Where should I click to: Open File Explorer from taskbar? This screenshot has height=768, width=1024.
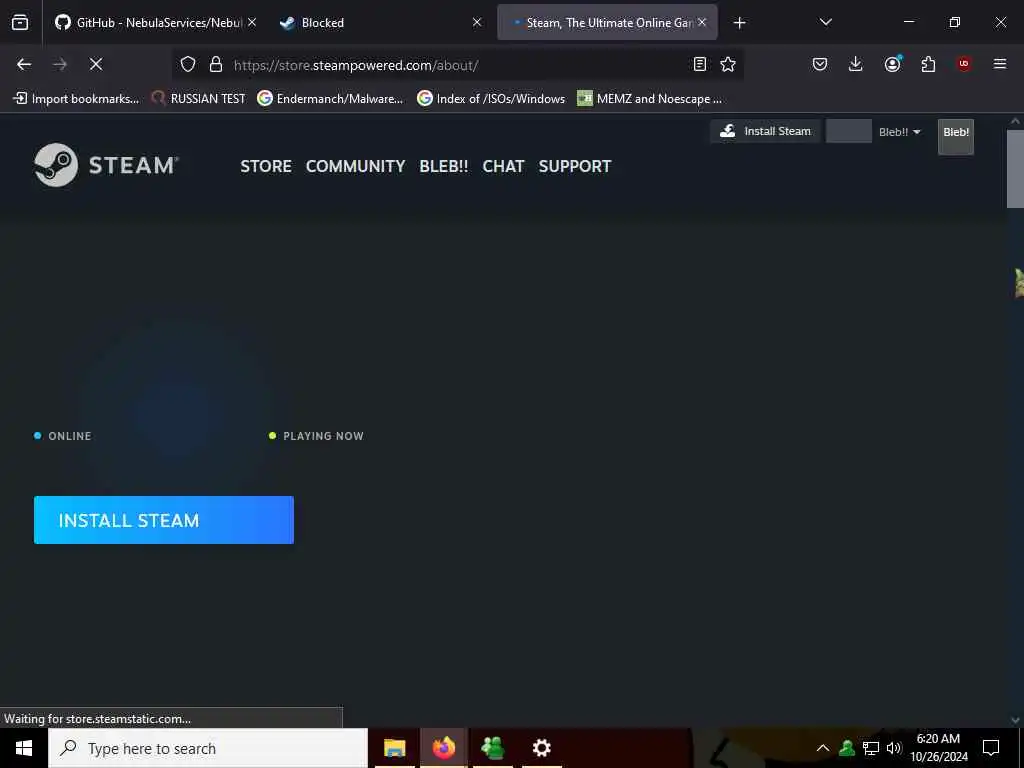(394, 748)
